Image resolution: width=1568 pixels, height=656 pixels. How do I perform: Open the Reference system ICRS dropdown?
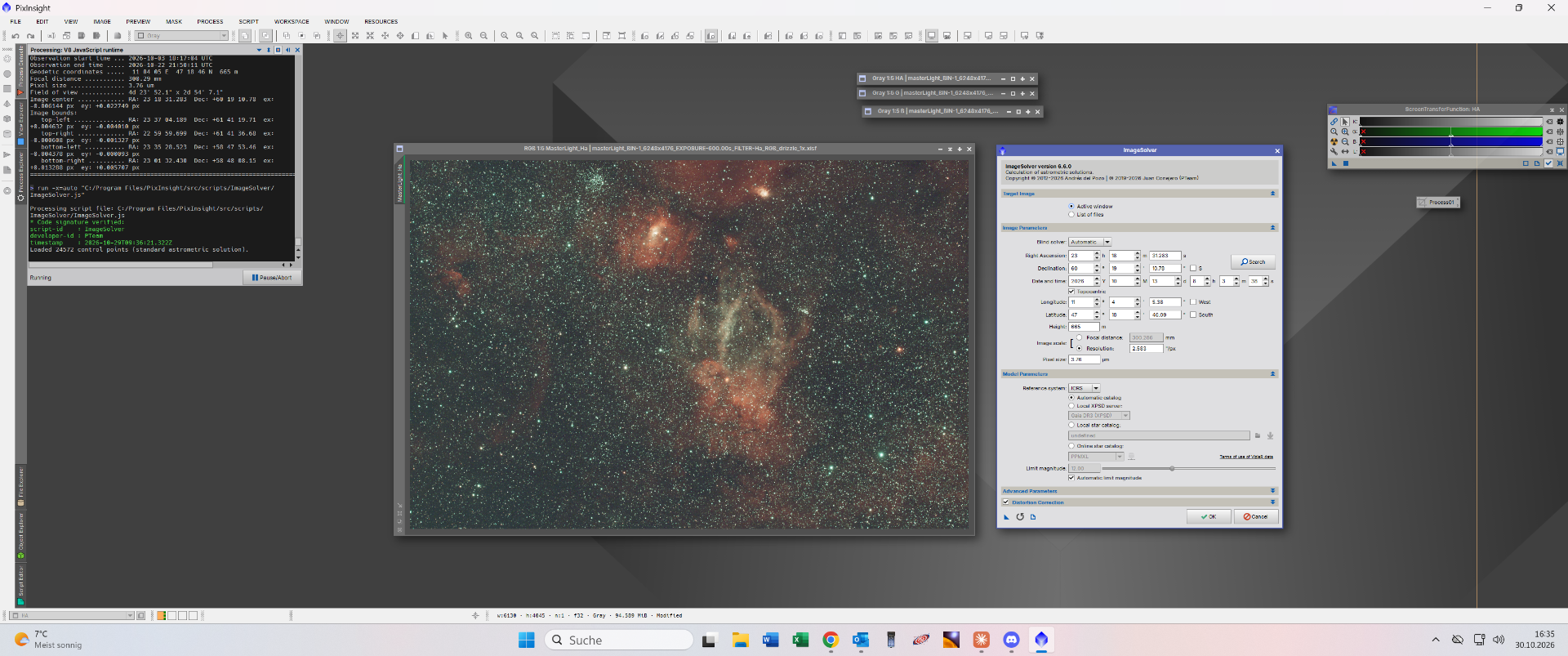pyautogui.click(x=1085, y=388)
